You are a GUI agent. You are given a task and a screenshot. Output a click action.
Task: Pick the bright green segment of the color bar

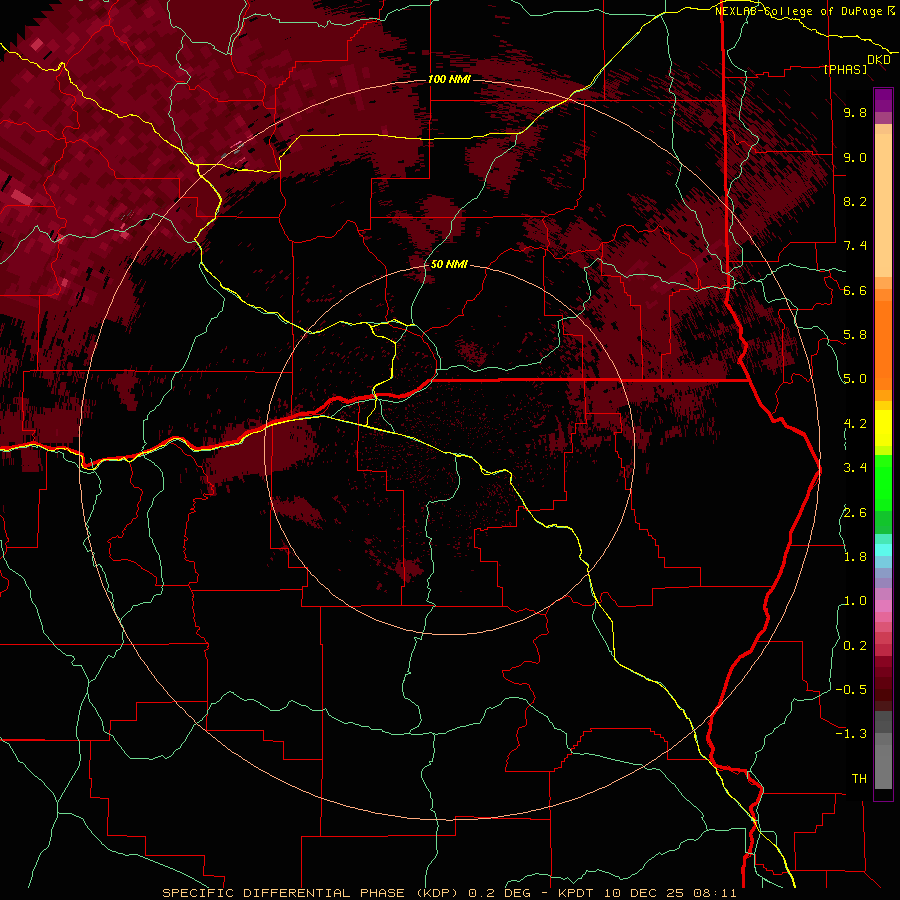coord(883,483)
